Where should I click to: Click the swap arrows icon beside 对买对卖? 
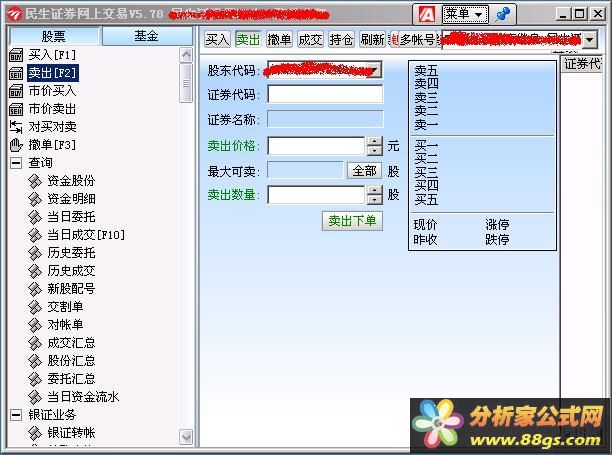(x=16, y=126)
